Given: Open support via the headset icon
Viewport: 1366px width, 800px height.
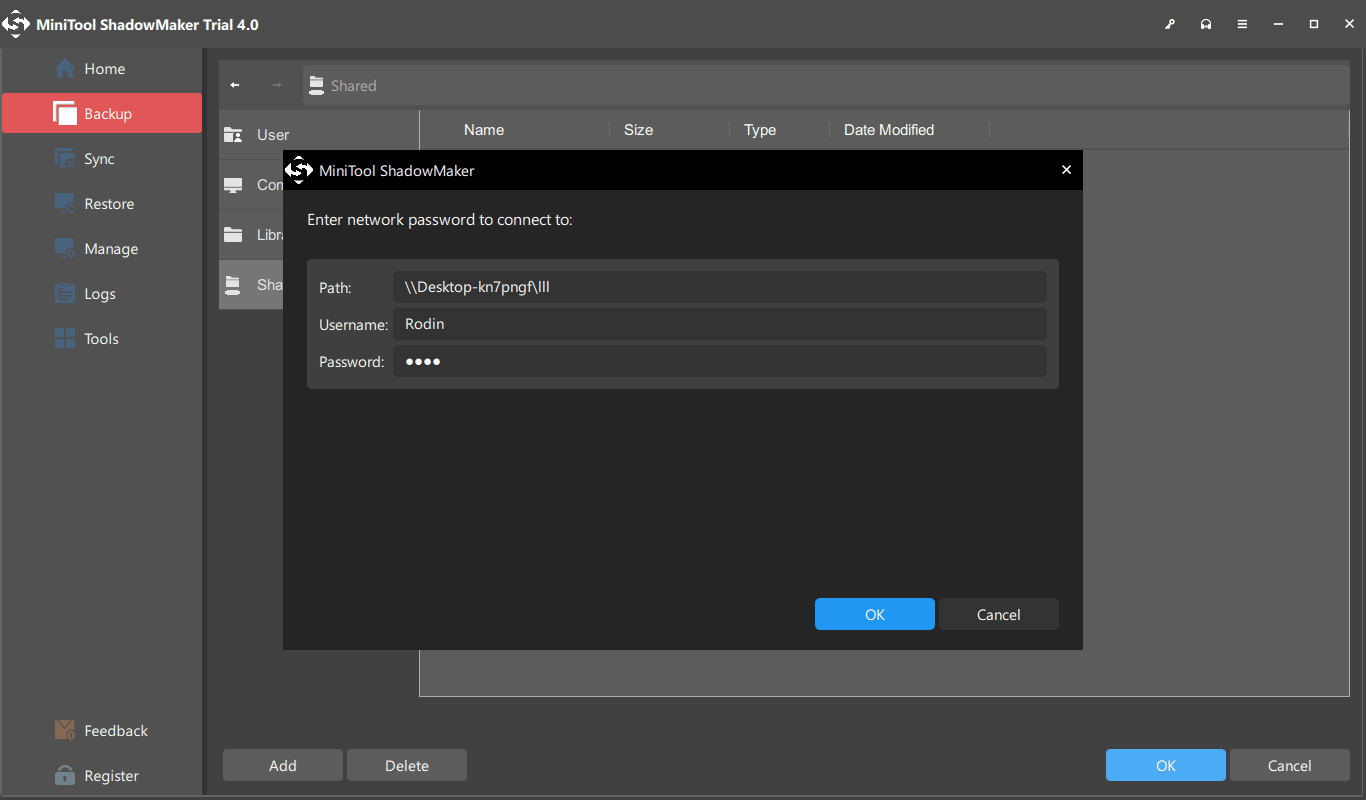Looking at the screenshot, I should (x=1206, y=23).
